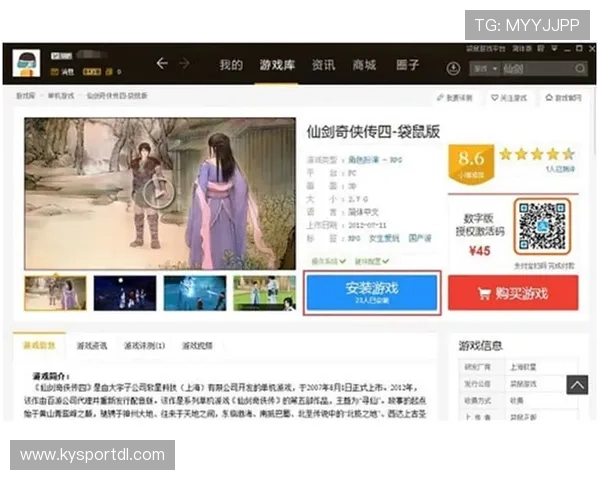The height and width of the screenshot is (480, 600).
Task: Click the search field containing 仙剑
Action: point(537,69)
